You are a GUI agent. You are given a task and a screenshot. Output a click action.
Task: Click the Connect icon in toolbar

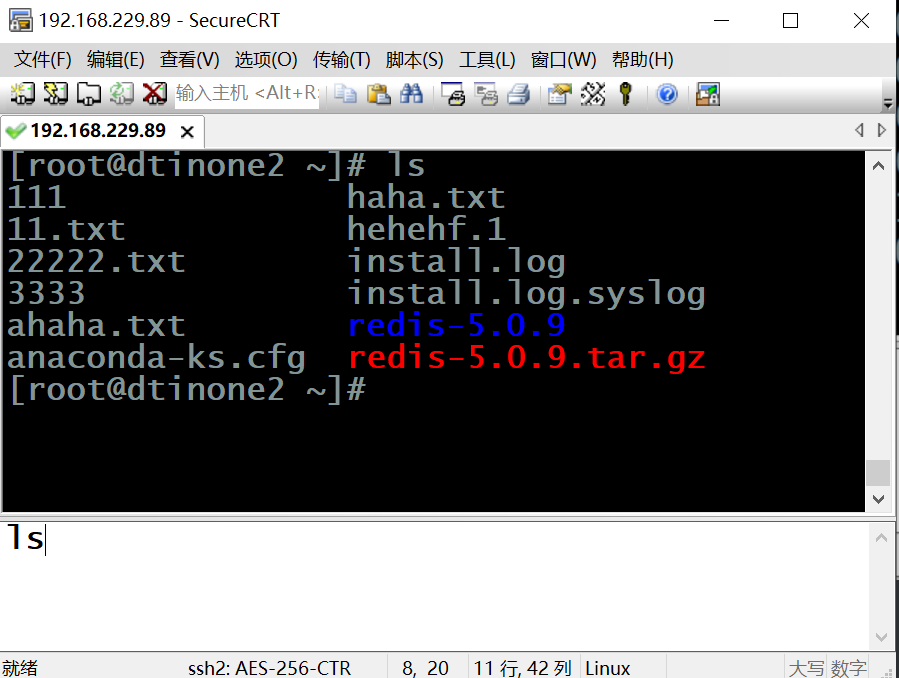(22, 94)
